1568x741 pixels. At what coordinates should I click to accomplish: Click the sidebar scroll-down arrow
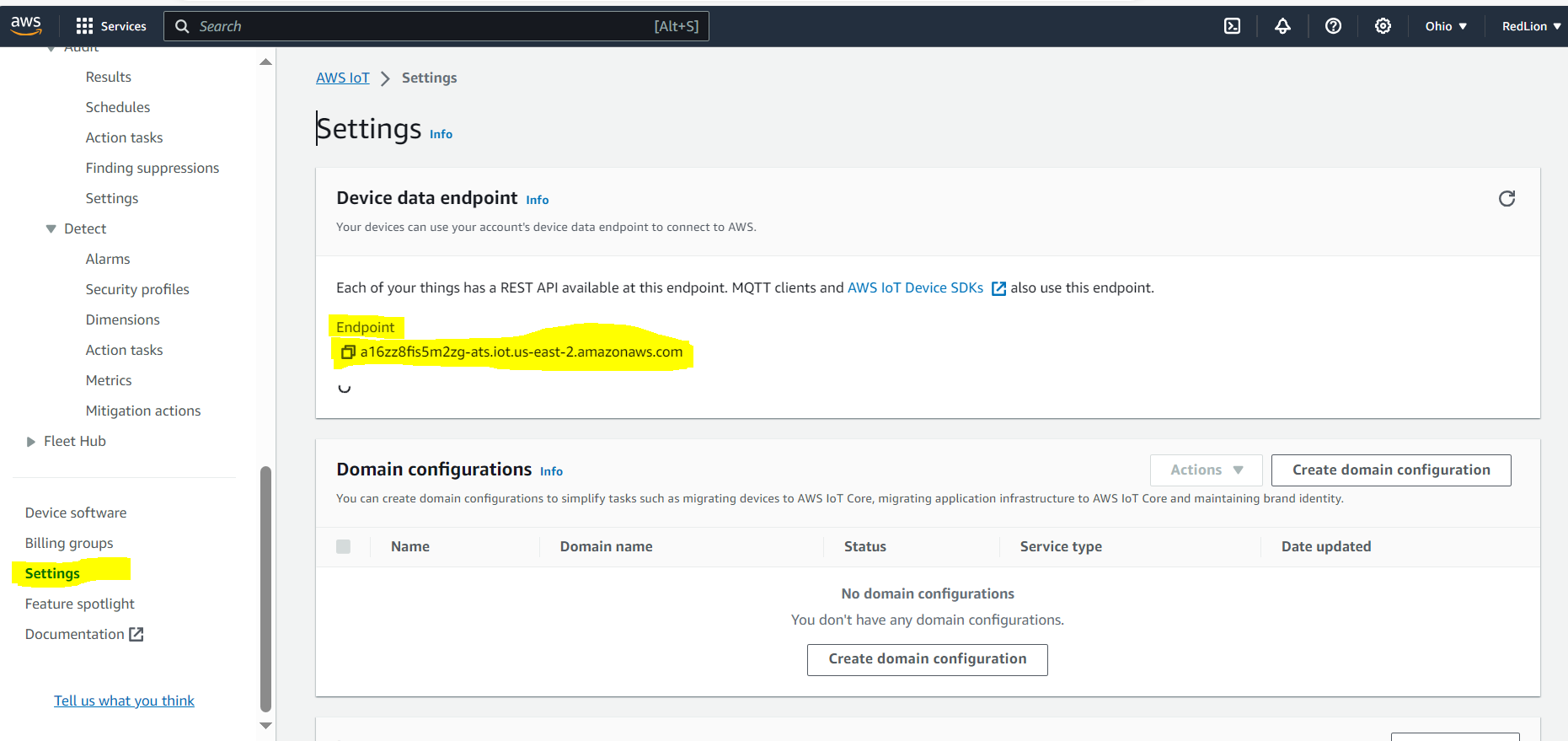click(x=265, y=725)
